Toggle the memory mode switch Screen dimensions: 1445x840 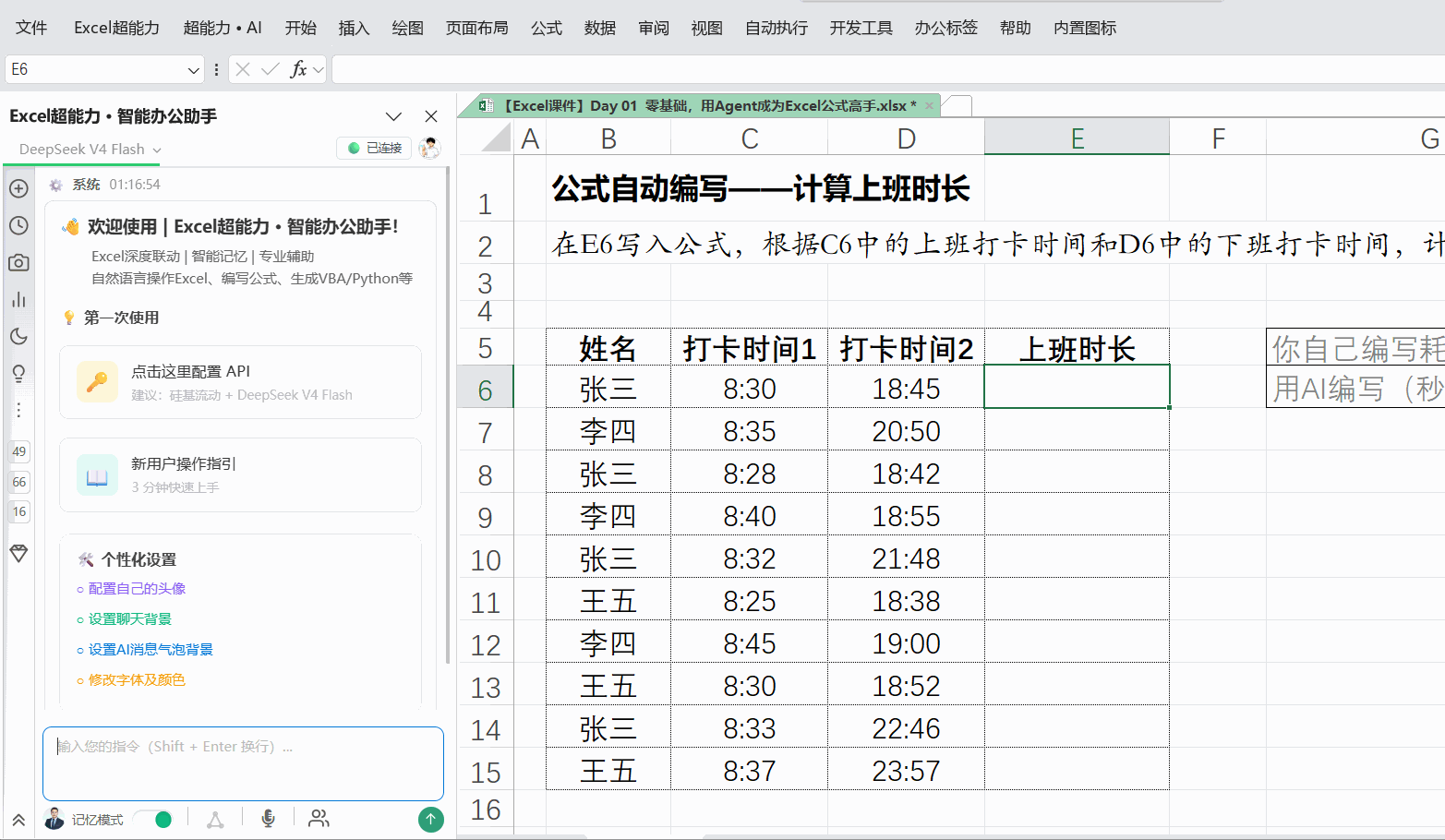(x=152, y=819)
